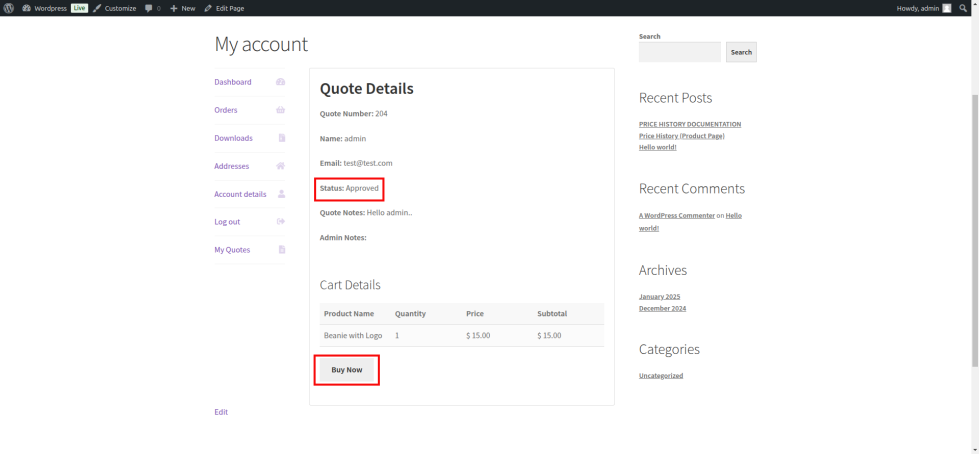Click the WordPress logo icon

click(9, 8)
